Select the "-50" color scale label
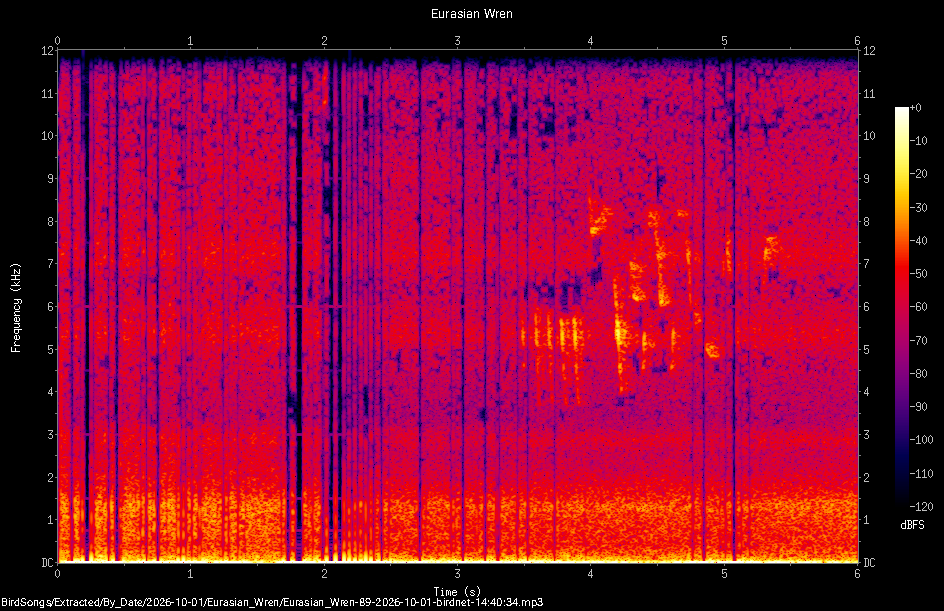Viewport: 944px width, 611px height. click(x=919, y=274)
